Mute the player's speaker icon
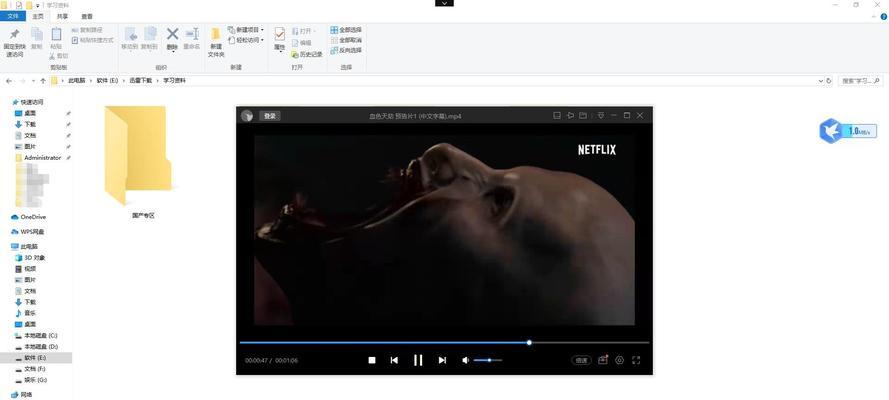 (466, 360)
